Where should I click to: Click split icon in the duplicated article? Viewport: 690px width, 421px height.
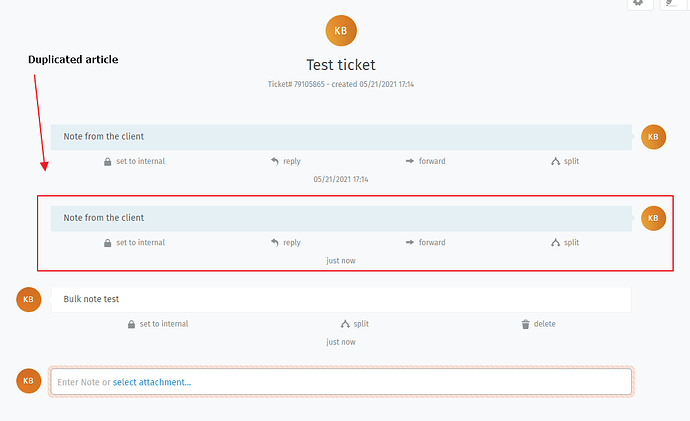coord(555,242)
